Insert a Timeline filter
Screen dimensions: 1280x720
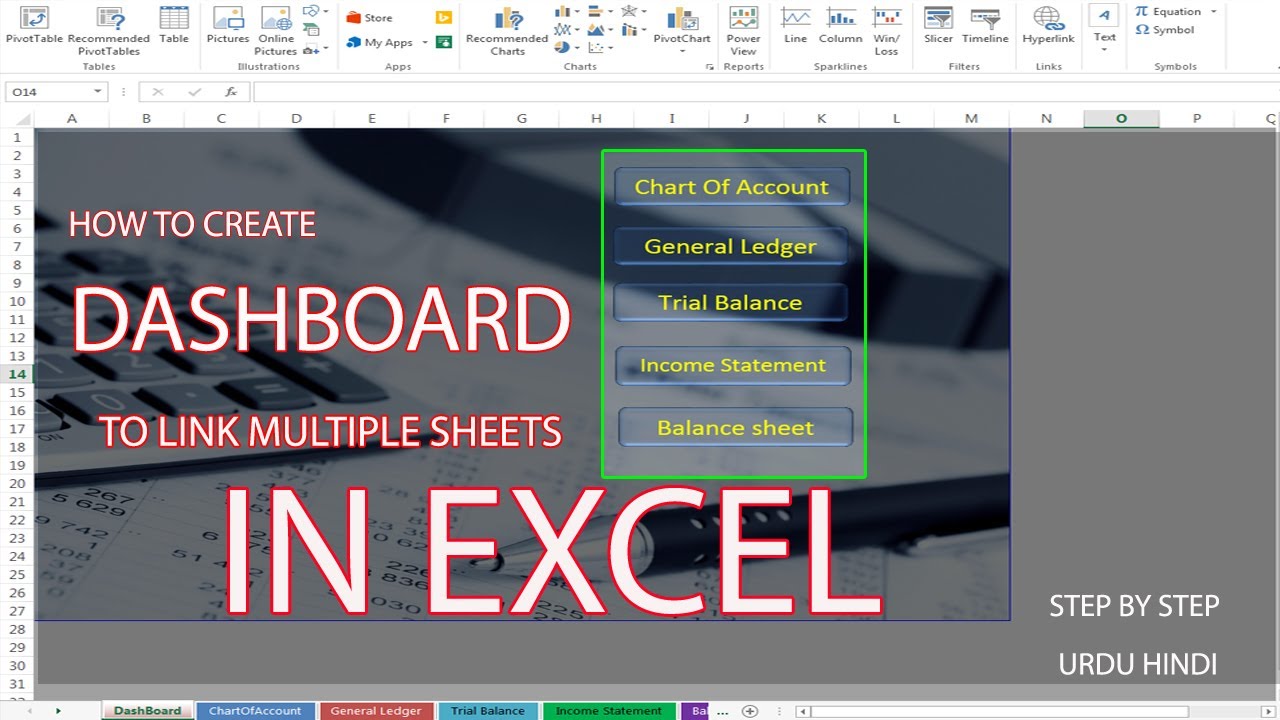click(985, 25)
